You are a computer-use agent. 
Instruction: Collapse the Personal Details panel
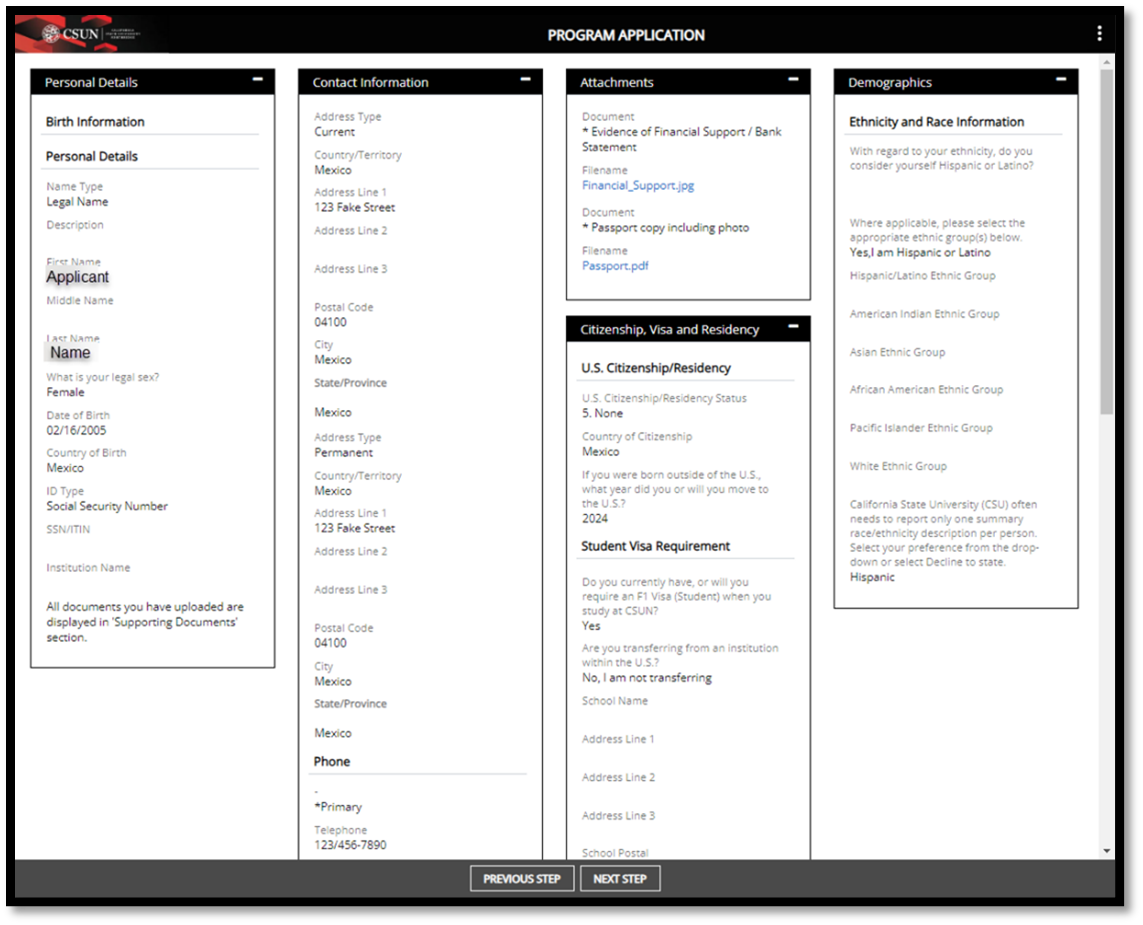(258, 78)
